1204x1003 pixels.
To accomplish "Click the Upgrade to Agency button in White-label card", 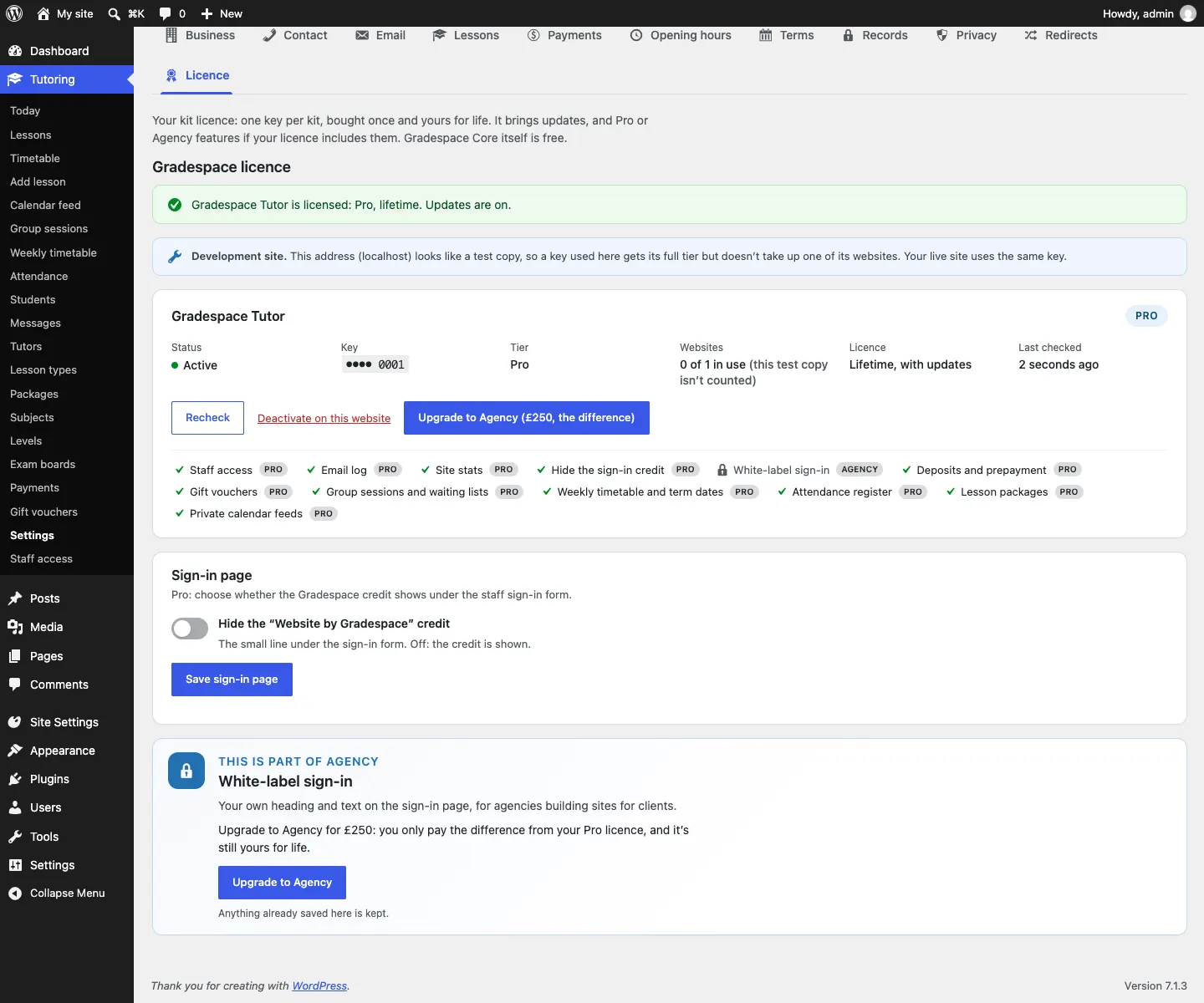I will click(283, 883).
